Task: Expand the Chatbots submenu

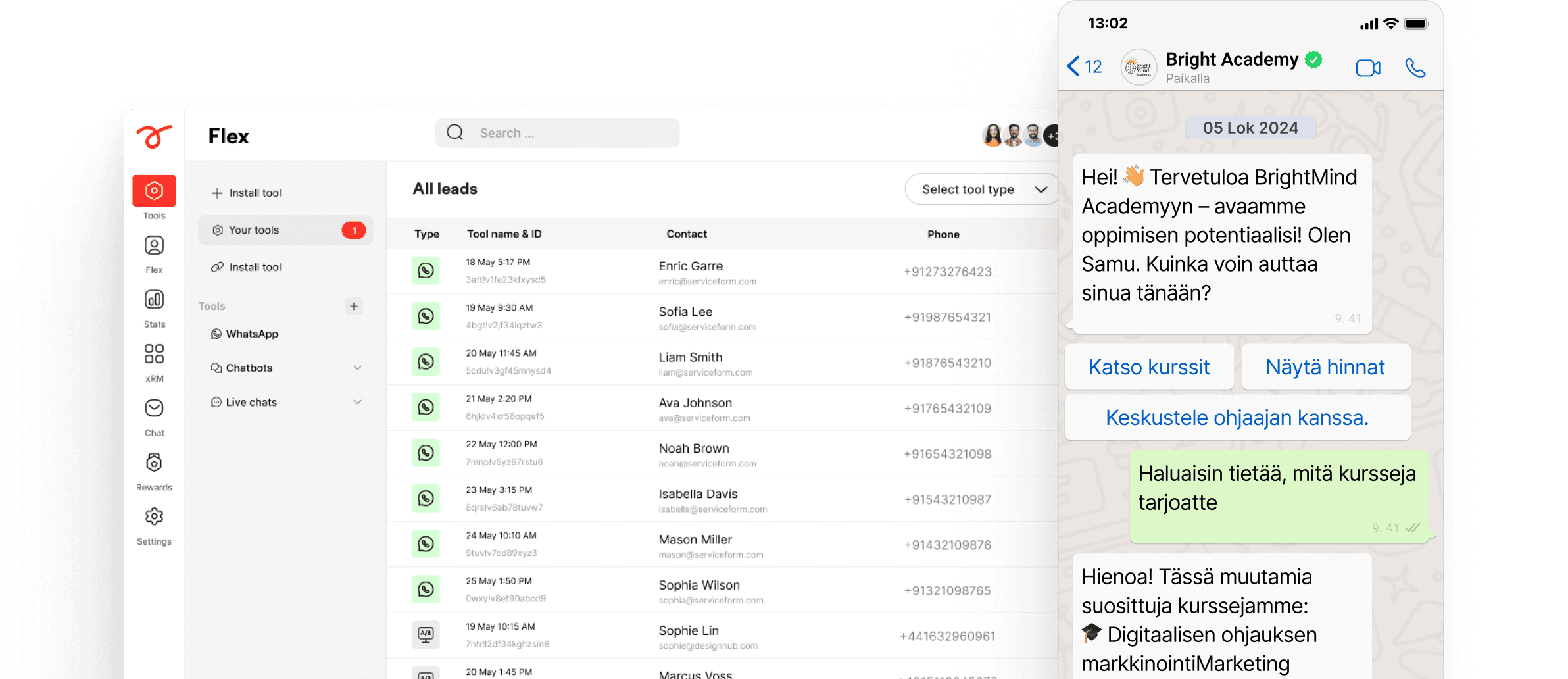Action: point(357,368)
